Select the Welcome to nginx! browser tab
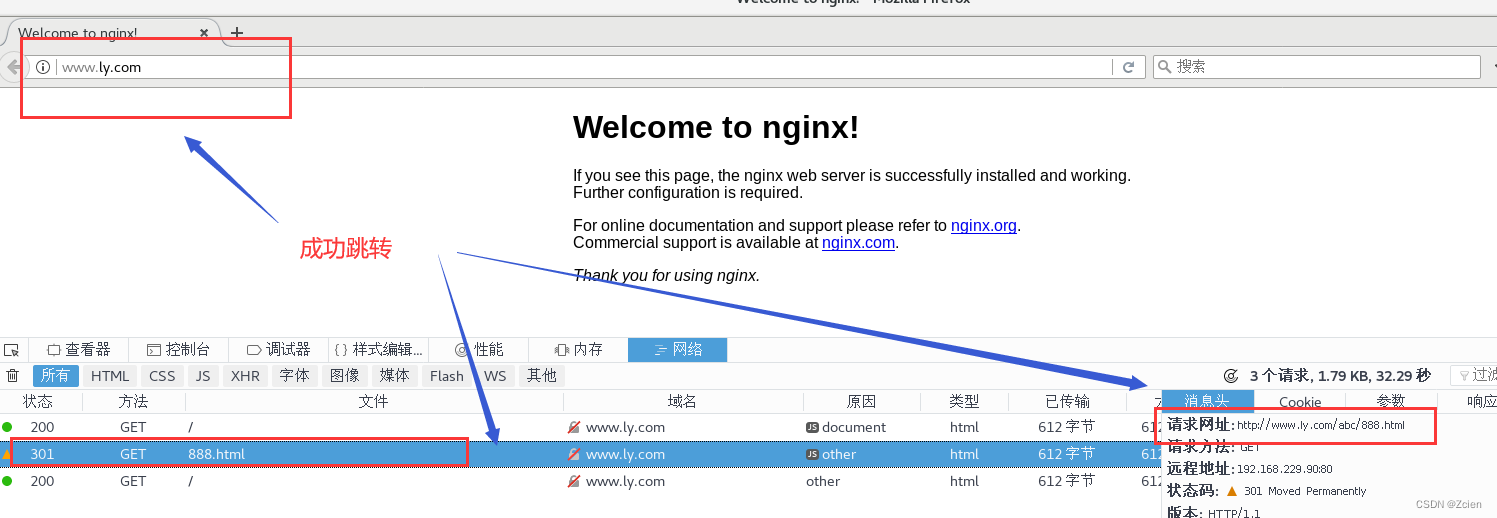Image resolution: width=1497 pixels, height=518 pixels. (110, 33)
